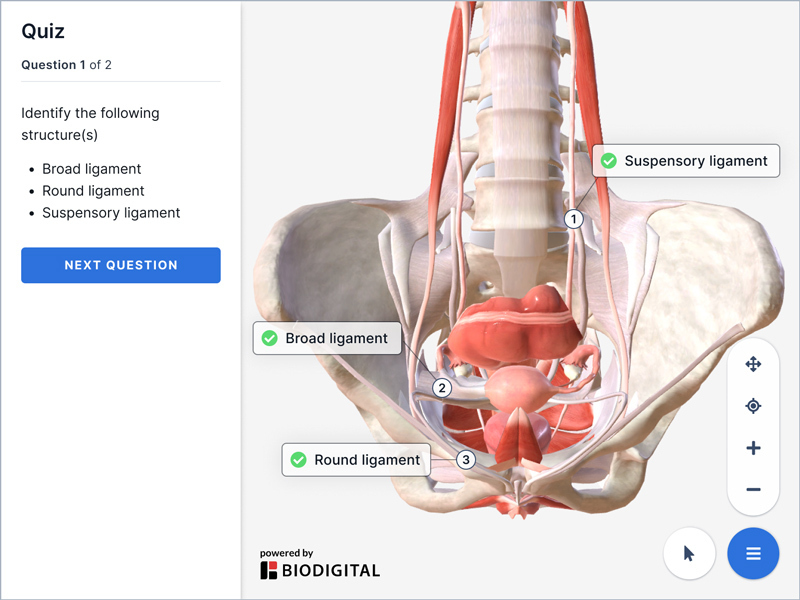The width and height of the screenshot is (800, 600).
Task: Open the blue hamburger menu button
Action: [x=753, y=553]
